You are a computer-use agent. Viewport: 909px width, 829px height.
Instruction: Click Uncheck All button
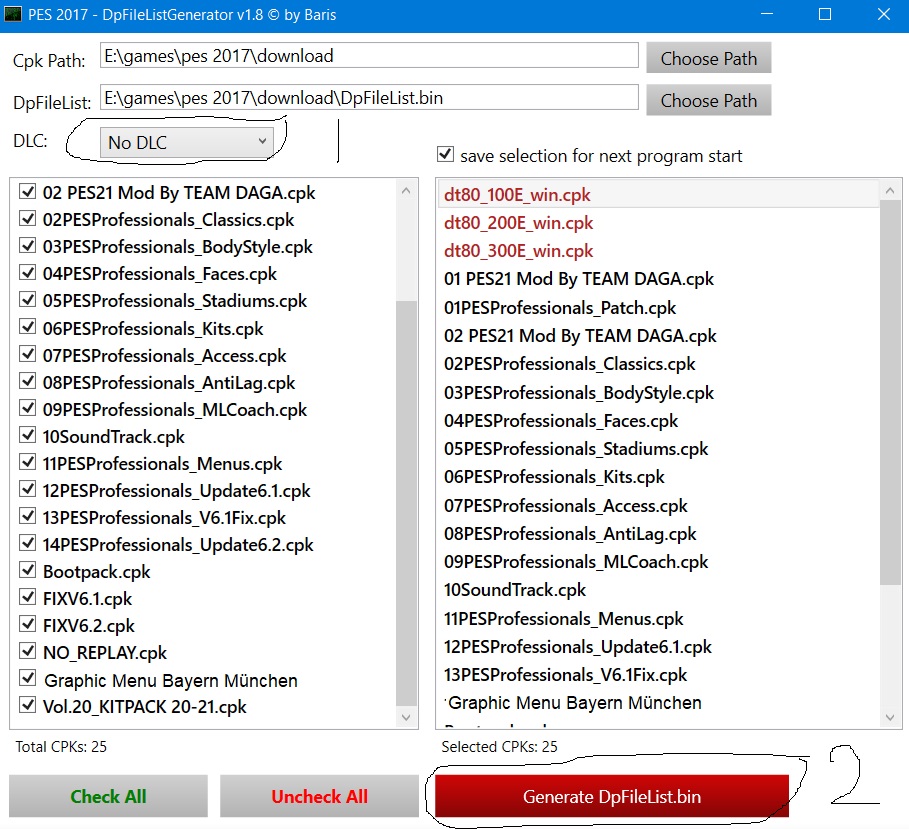319,796
